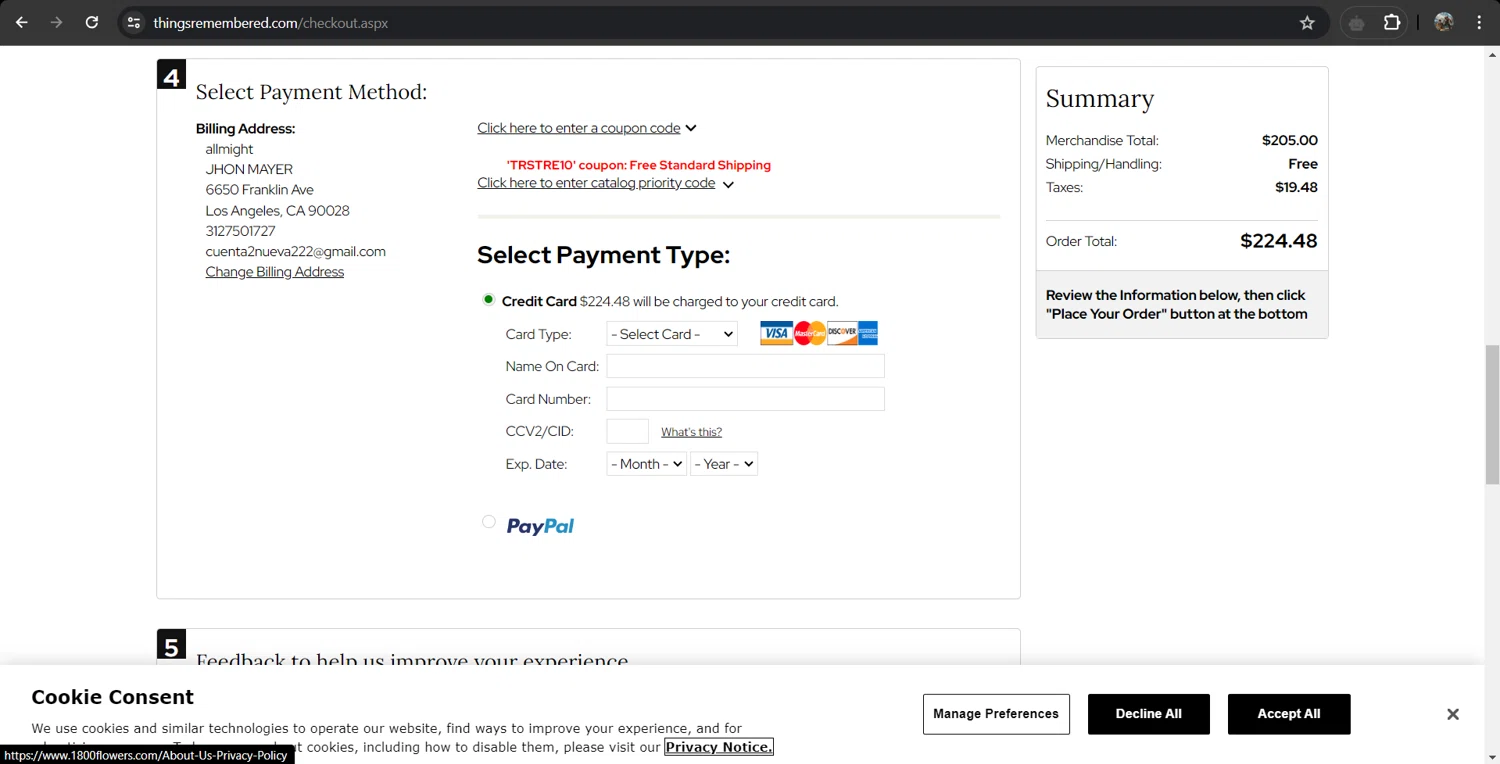Click the Change Billing Address link
Image resolution: width=1500 pixels, height=764 pixels.
(x=275, y=272)
